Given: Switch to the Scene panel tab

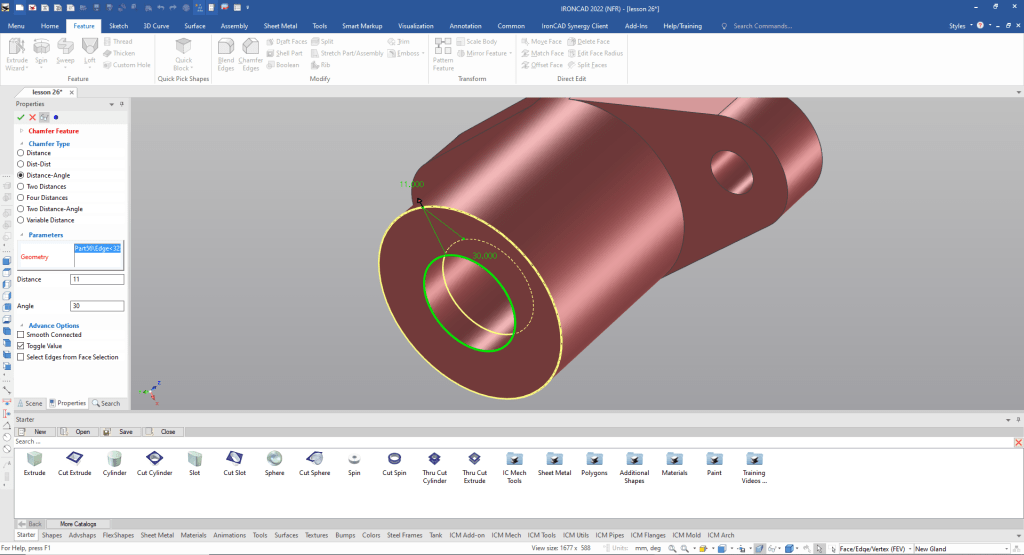Looking at the screenshot, I should (x=30, y=403).
